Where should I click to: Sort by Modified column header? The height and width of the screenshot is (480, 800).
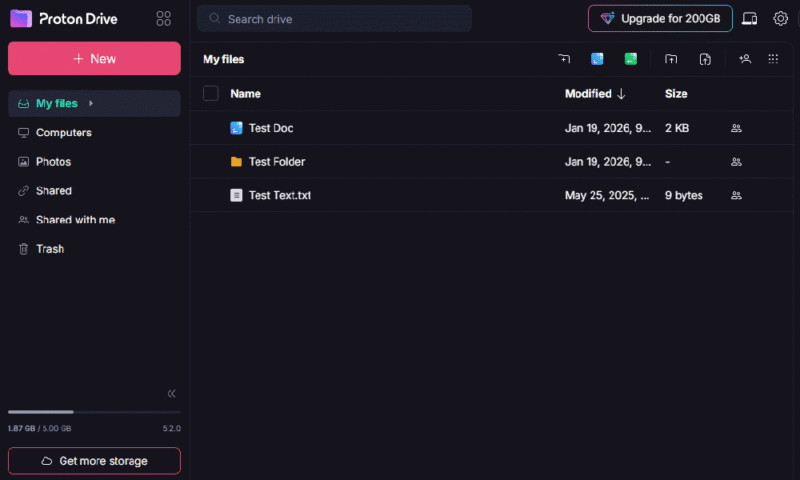pos(588,94)
